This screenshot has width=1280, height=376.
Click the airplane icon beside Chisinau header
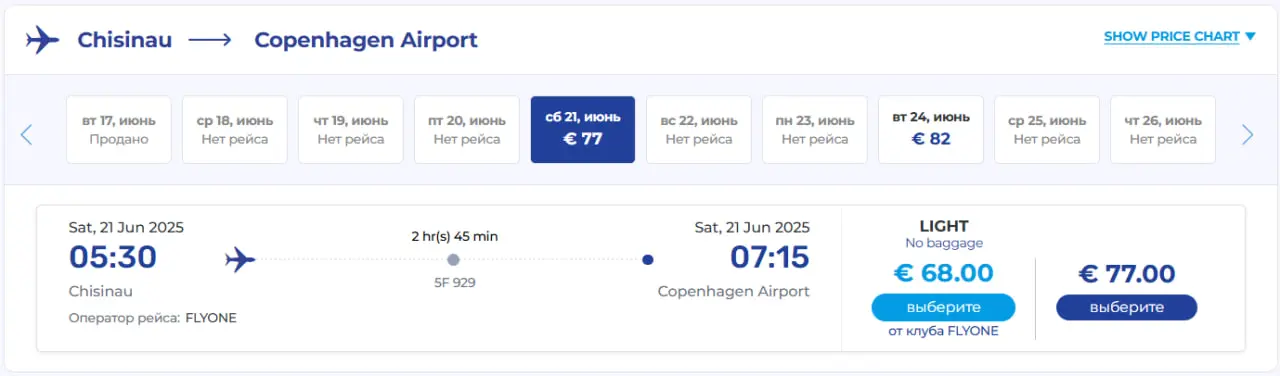pos(43,40)
